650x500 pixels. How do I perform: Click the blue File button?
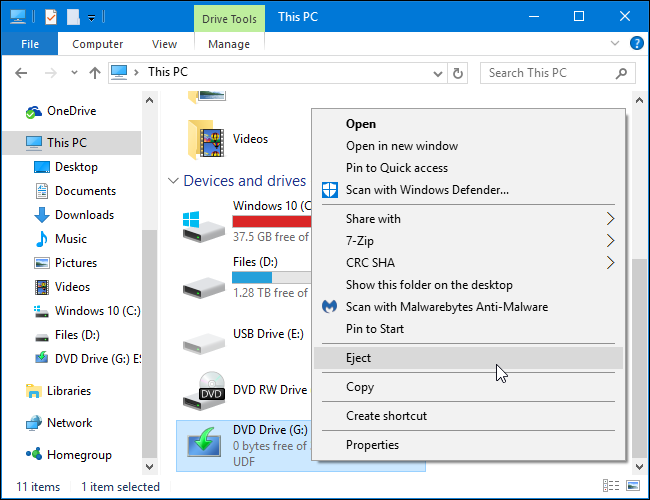pyautogui.click(x=29, y=44)
